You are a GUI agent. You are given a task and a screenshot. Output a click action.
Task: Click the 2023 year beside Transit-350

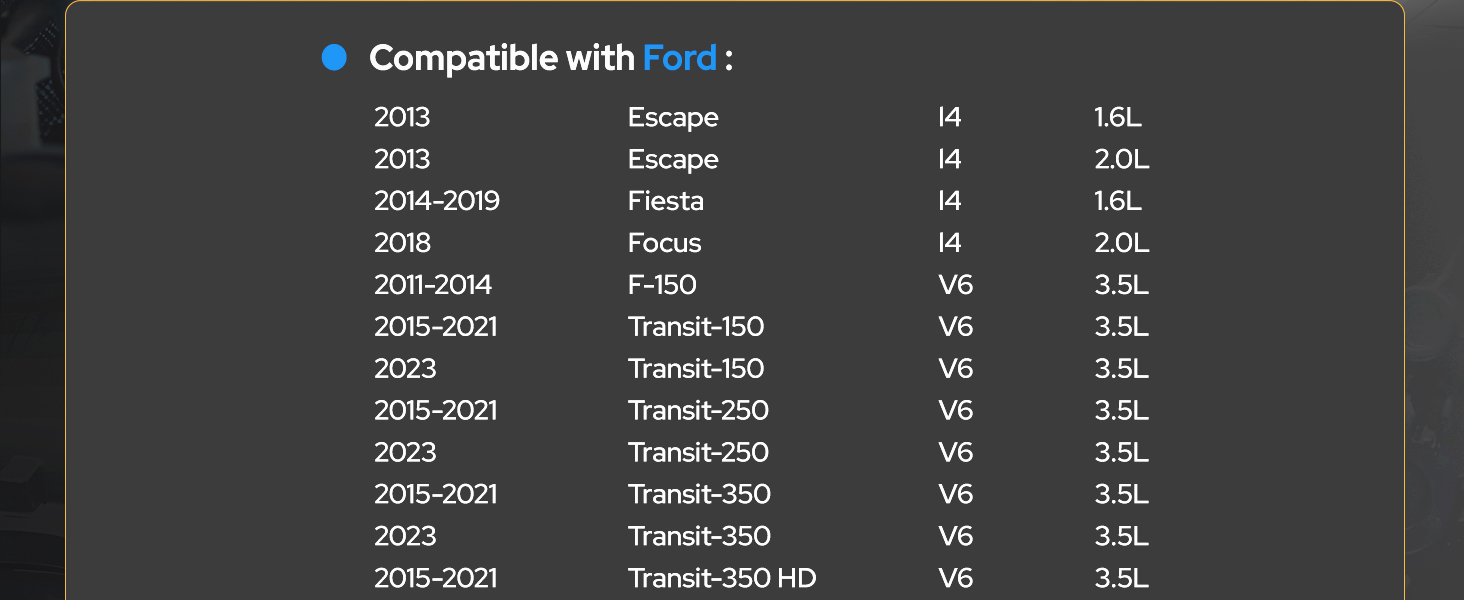[x=405, y=537]
